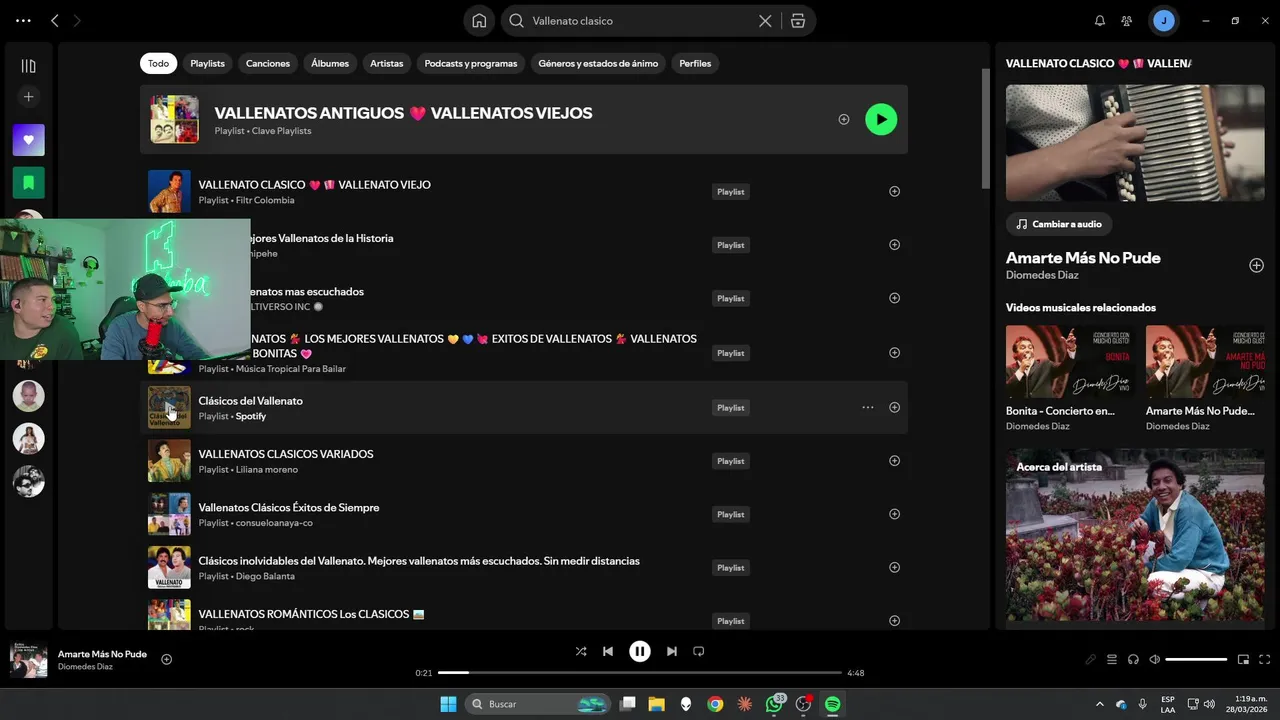Open the Liliana moreno profile link
Image resolution: width=1280 pixels, height=720 pixels.
pos(267,470)
